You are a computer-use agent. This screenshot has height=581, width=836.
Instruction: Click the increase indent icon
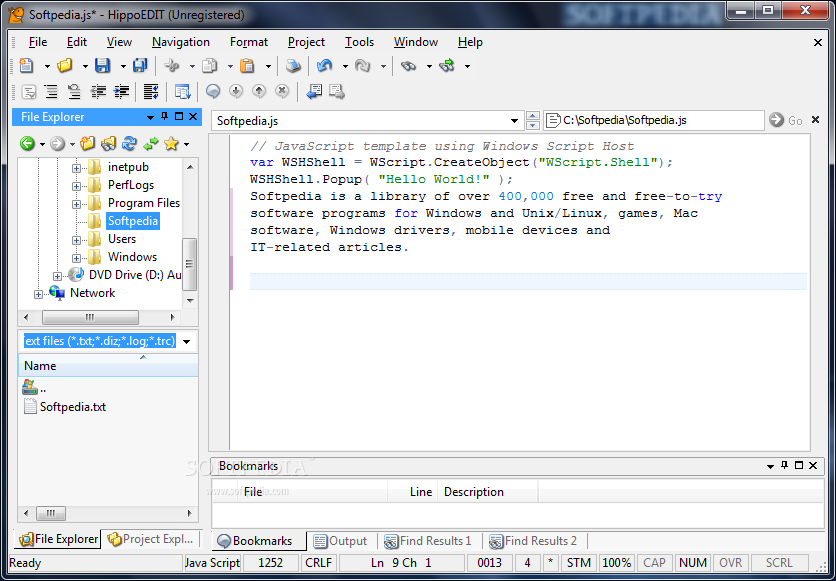point(122,92)
